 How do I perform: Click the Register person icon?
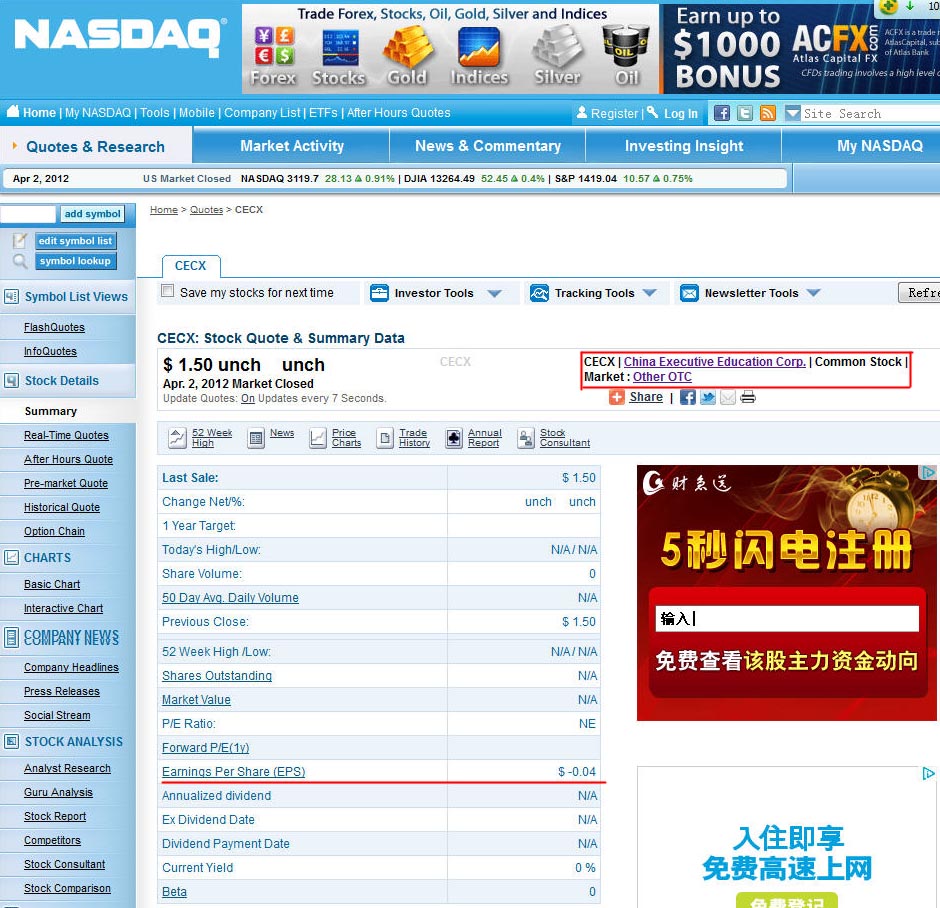coord(582,112)
